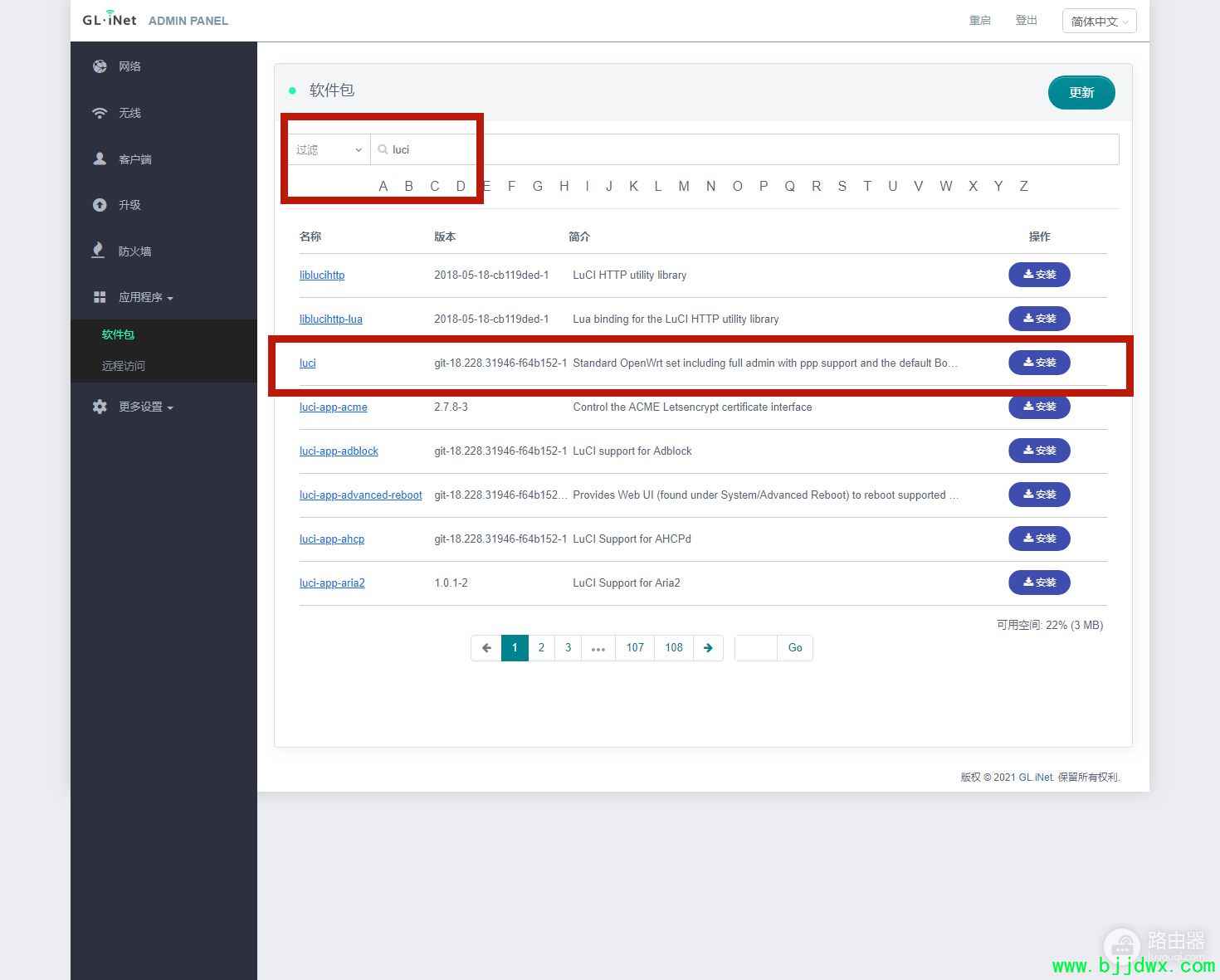Click the page number input box
The width and height of the screenshot is (1220, 980).
pyautogui.click(x=756, y=648)
